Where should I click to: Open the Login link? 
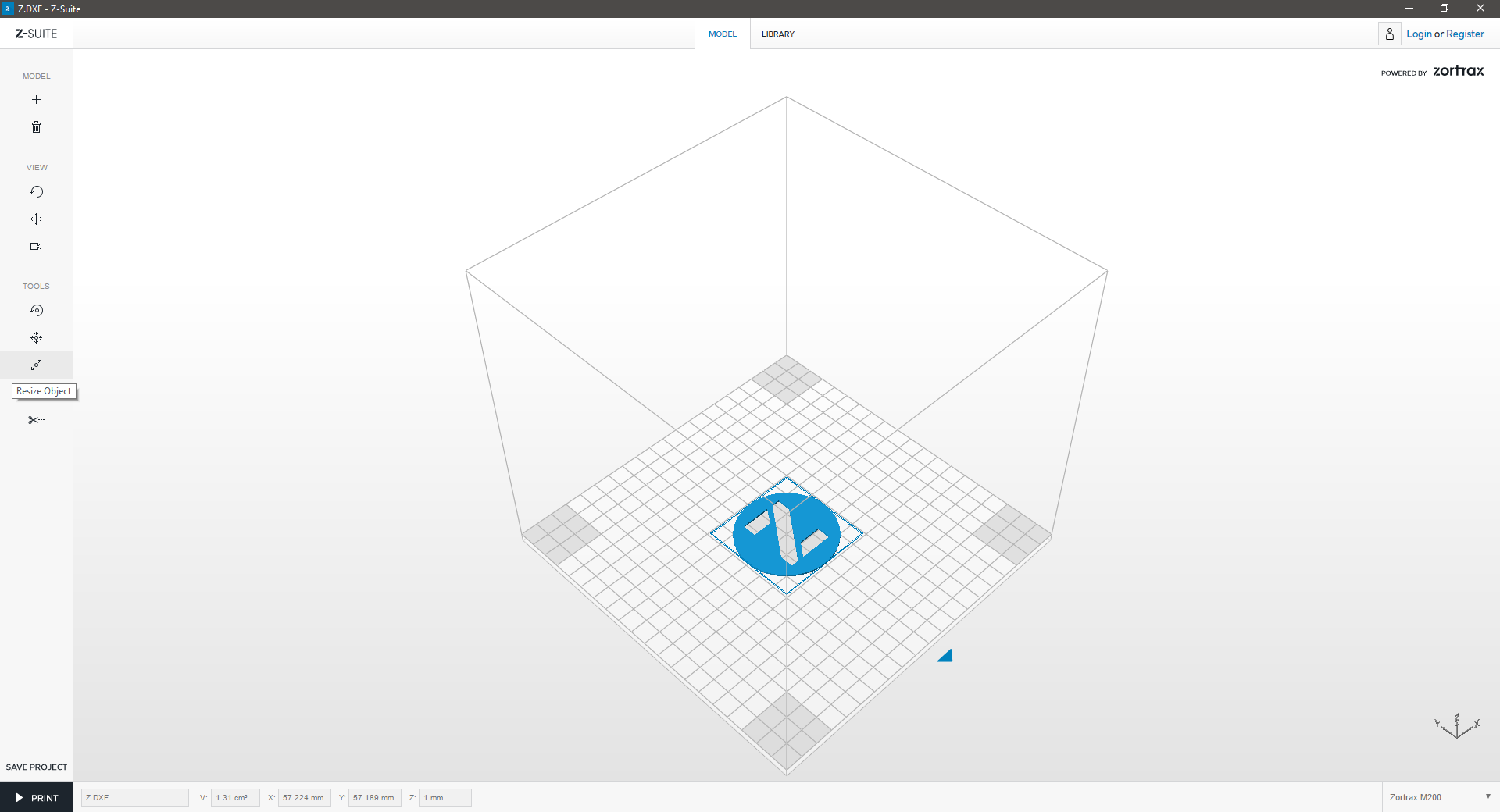pyautogui.click(x=1418, y=34)
